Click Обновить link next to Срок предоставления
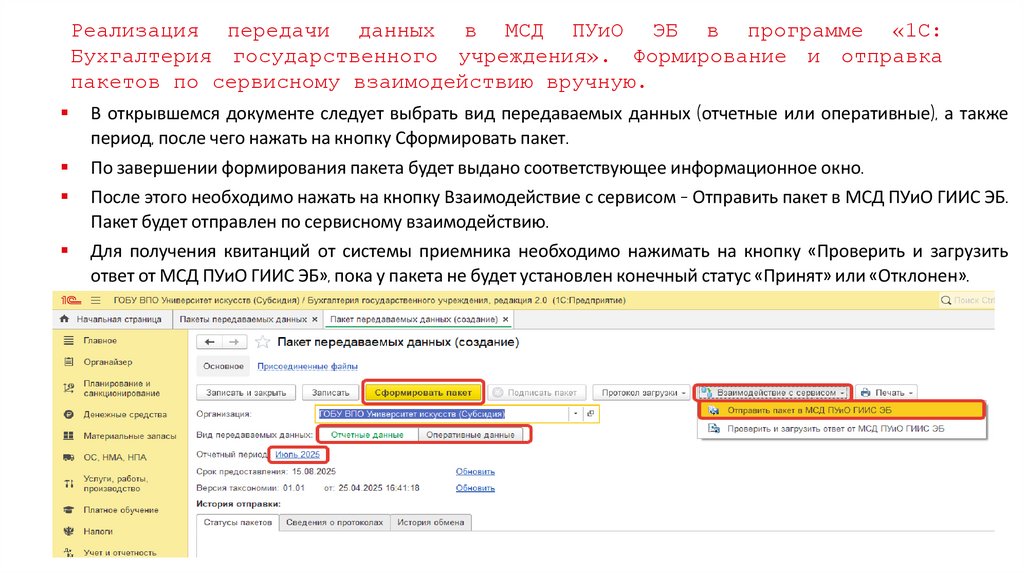 pyautogui.click(x=475, y=471)
